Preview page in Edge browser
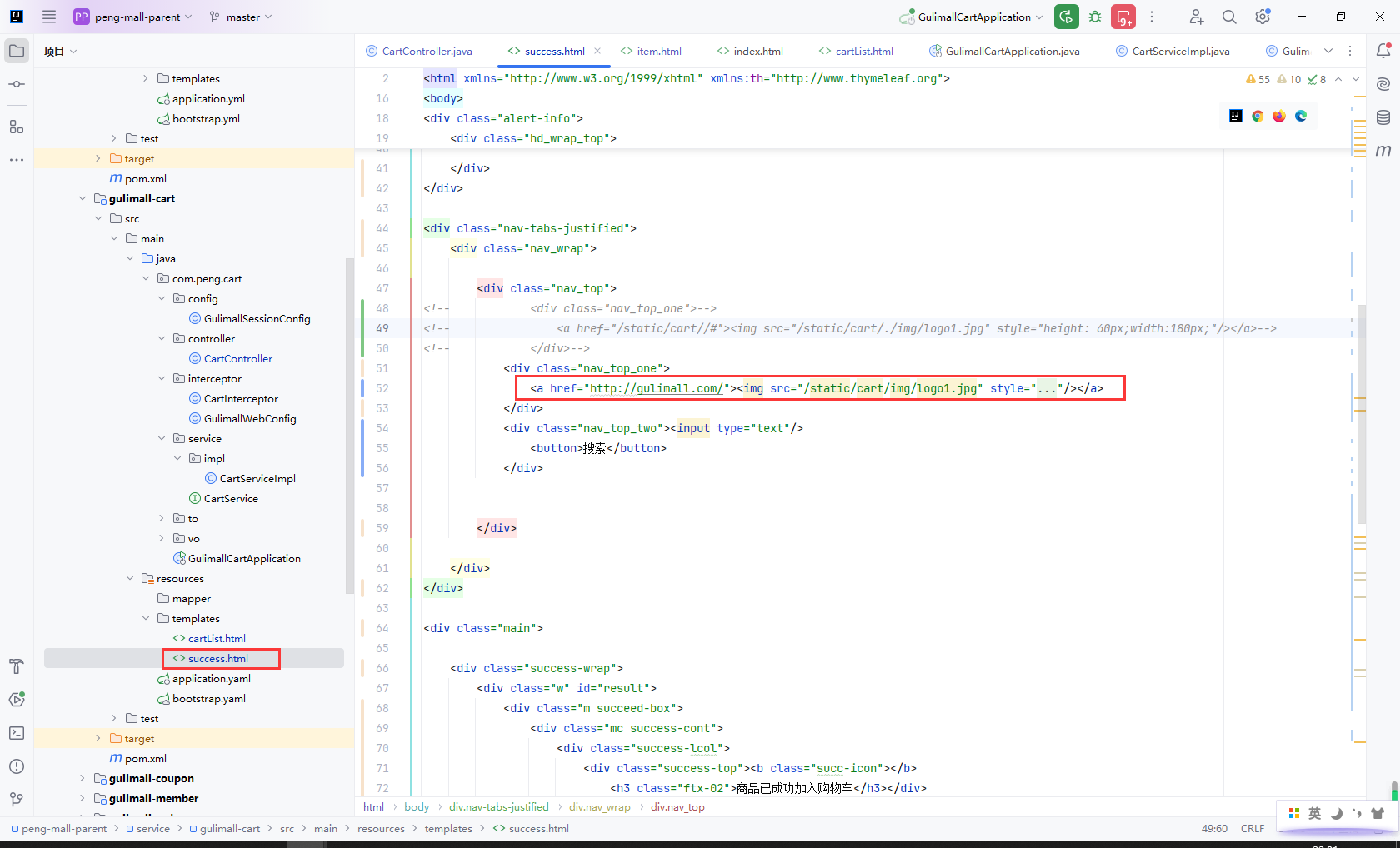 point(1301,116)
